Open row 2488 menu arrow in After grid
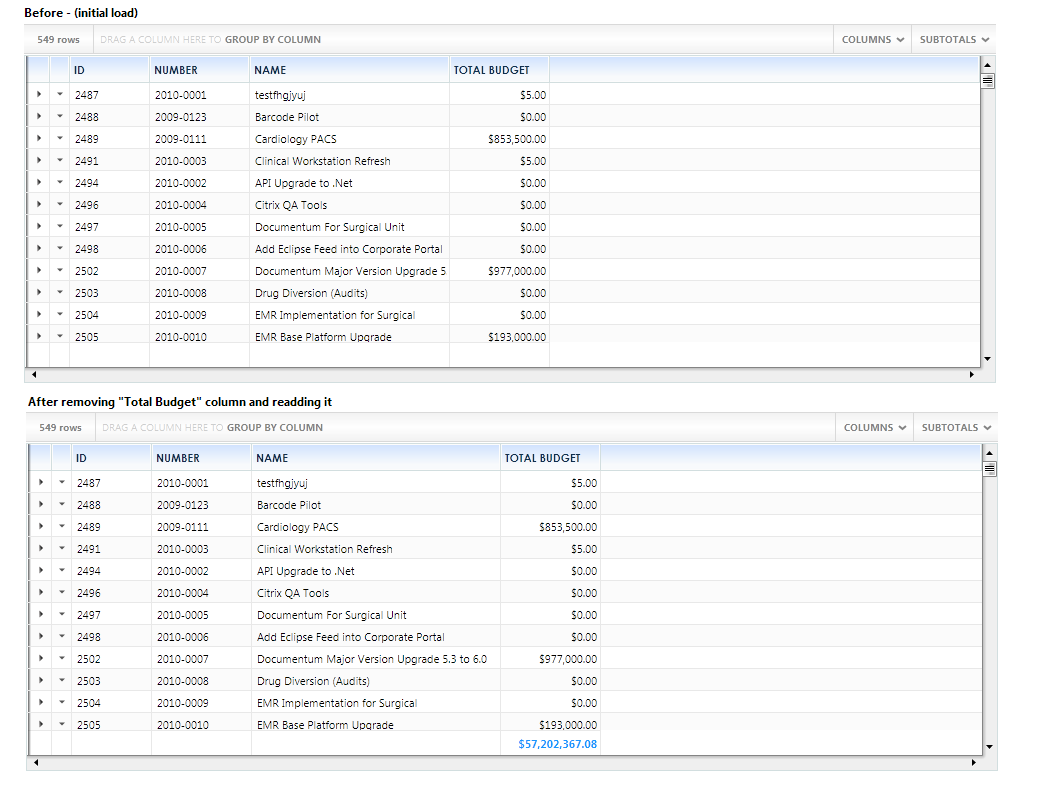 [61, 505]
